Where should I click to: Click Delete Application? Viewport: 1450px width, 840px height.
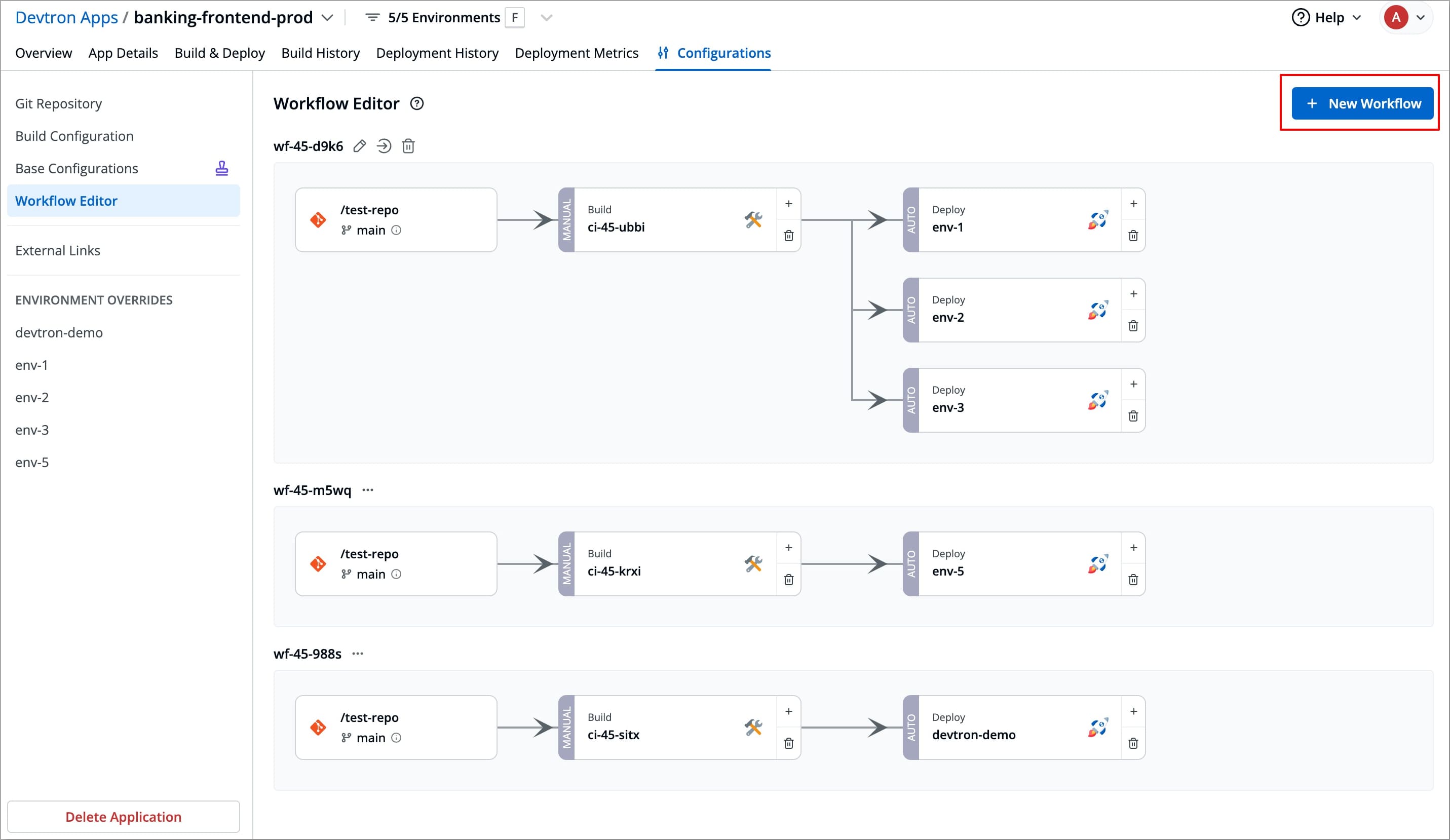[123, 816]
